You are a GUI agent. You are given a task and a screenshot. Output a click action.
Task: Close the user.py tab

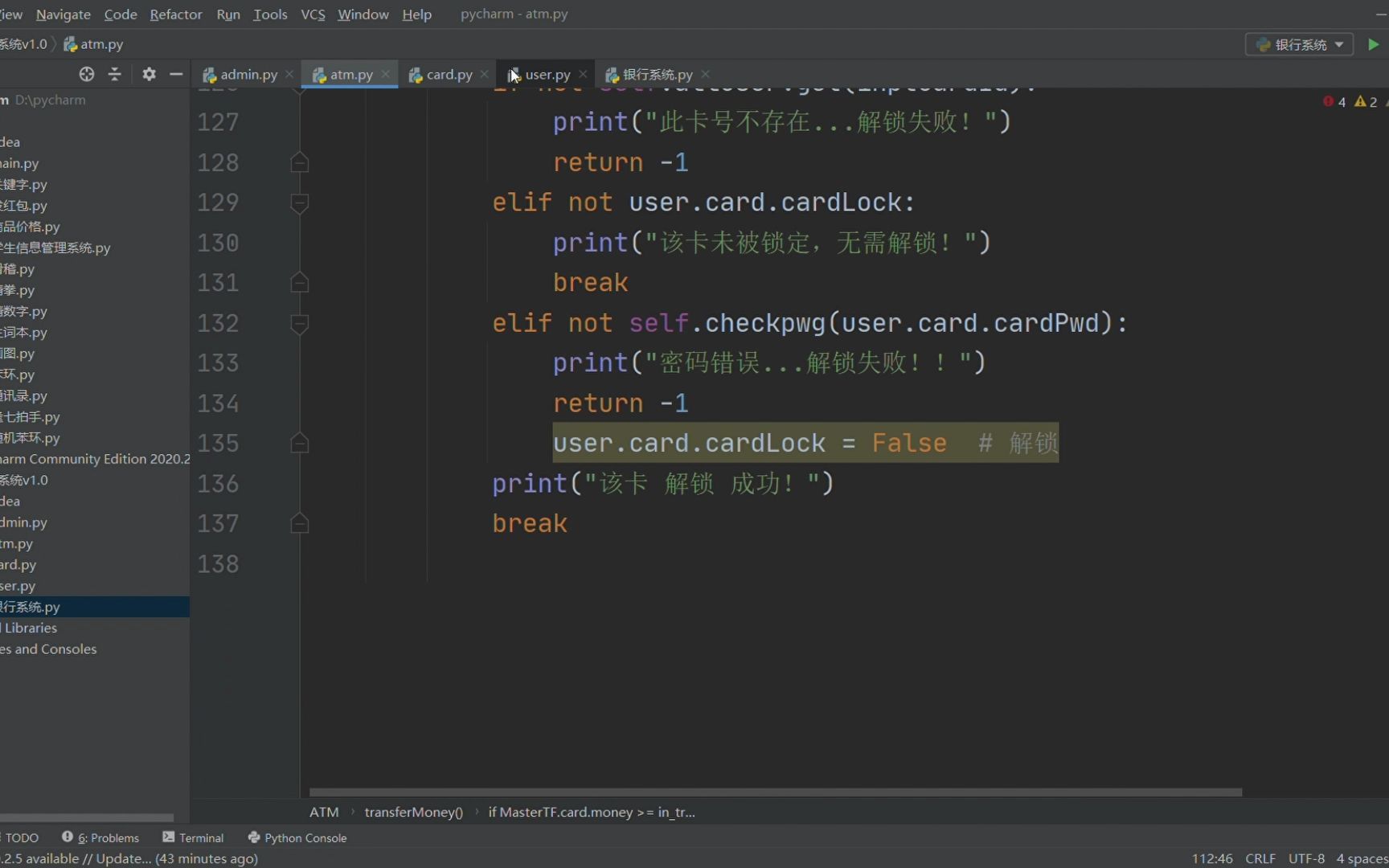click(x=583, y=74)
